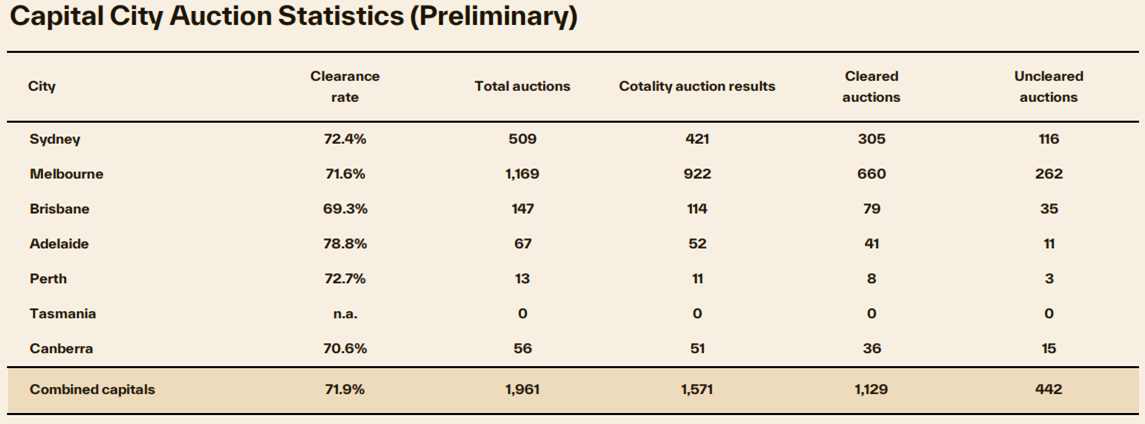
Task: Select Sydney's 72.4% clearance rate cell
Action: 345,139
